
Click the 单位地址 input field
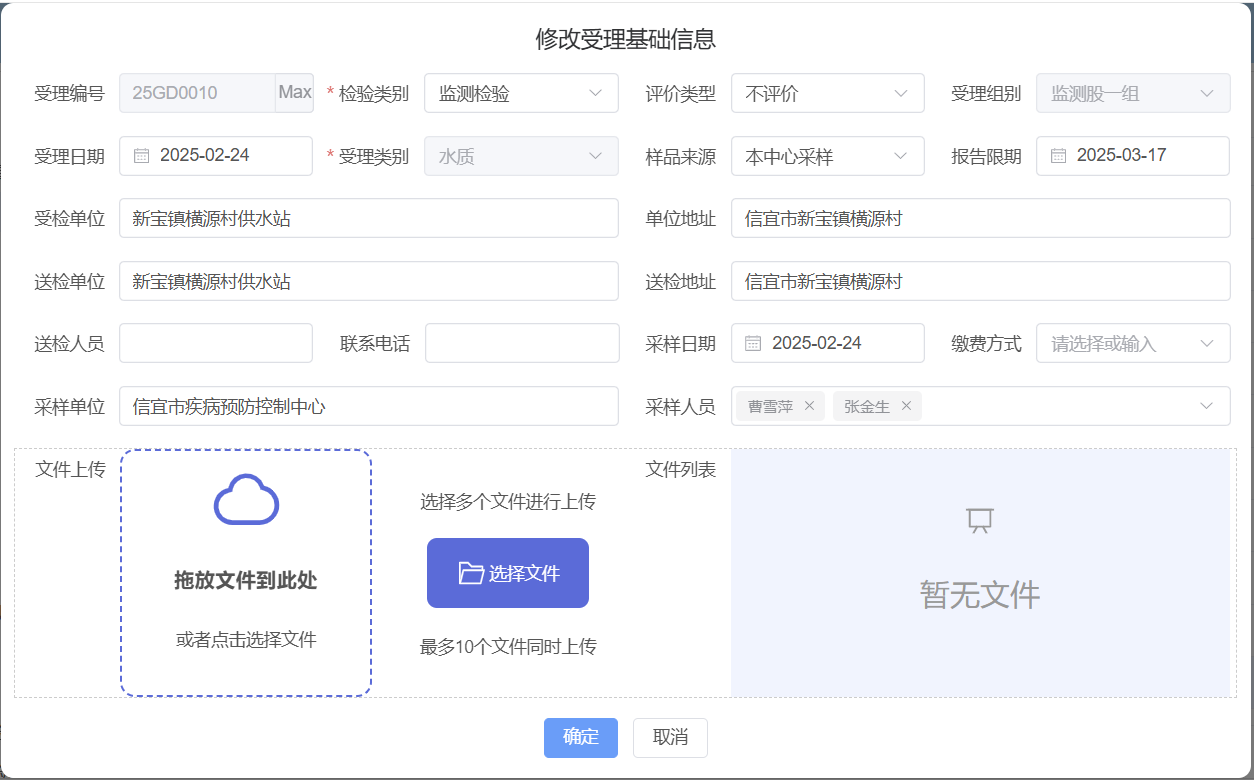coord(981,218)
